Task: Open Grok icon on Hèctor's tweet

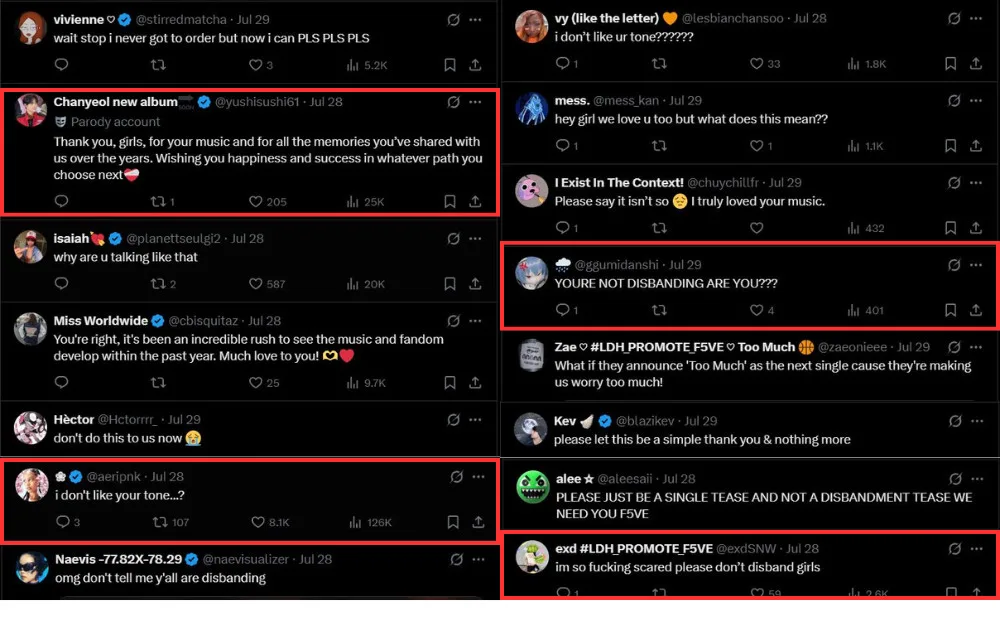Action: coord(453,419)
